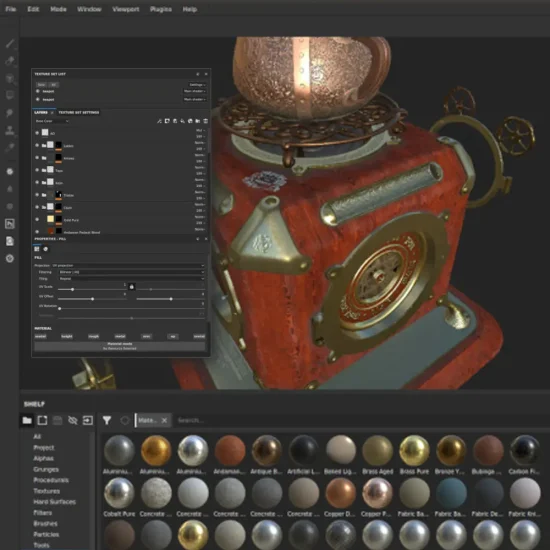Select the Smudge tool
This screenshot has width=550, height=550.
tap(10, 113)
